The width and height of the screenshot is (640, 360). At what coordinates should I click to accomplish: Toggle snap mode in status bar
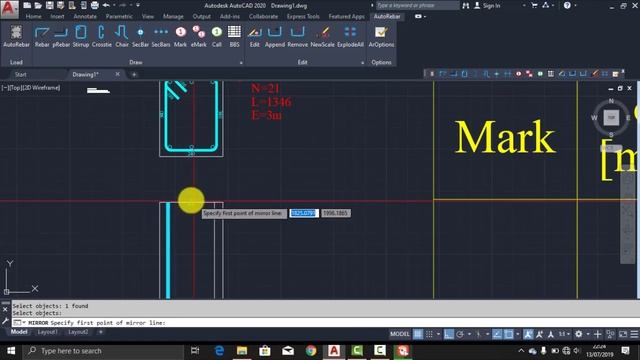[x=429, y=334]
